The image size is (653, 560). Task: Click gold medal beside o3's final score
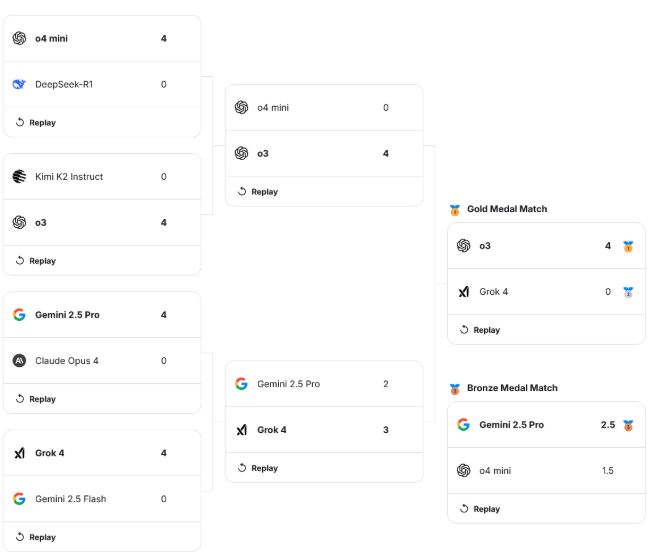click(x=628, y=246)
